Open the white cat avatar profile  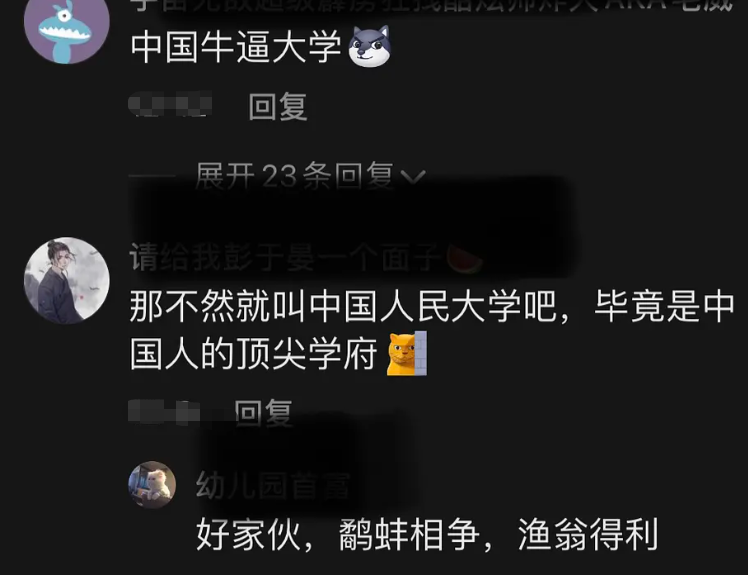pyautogui.click(x=152, y=484)
